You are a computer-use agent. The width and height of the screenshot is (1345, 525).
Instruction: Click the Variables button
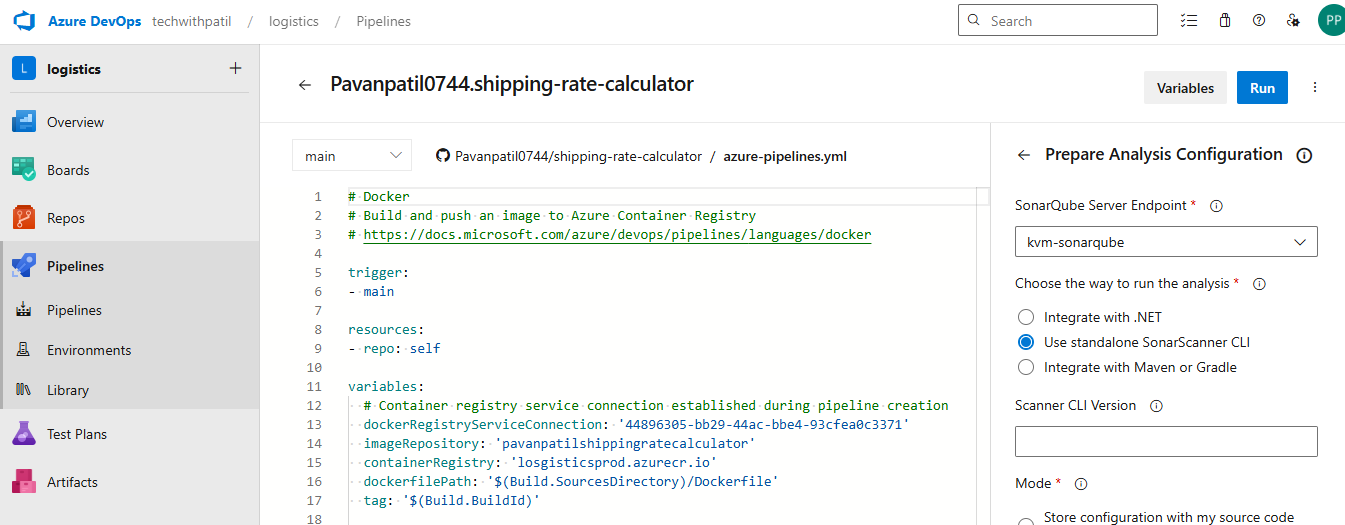1185,88
